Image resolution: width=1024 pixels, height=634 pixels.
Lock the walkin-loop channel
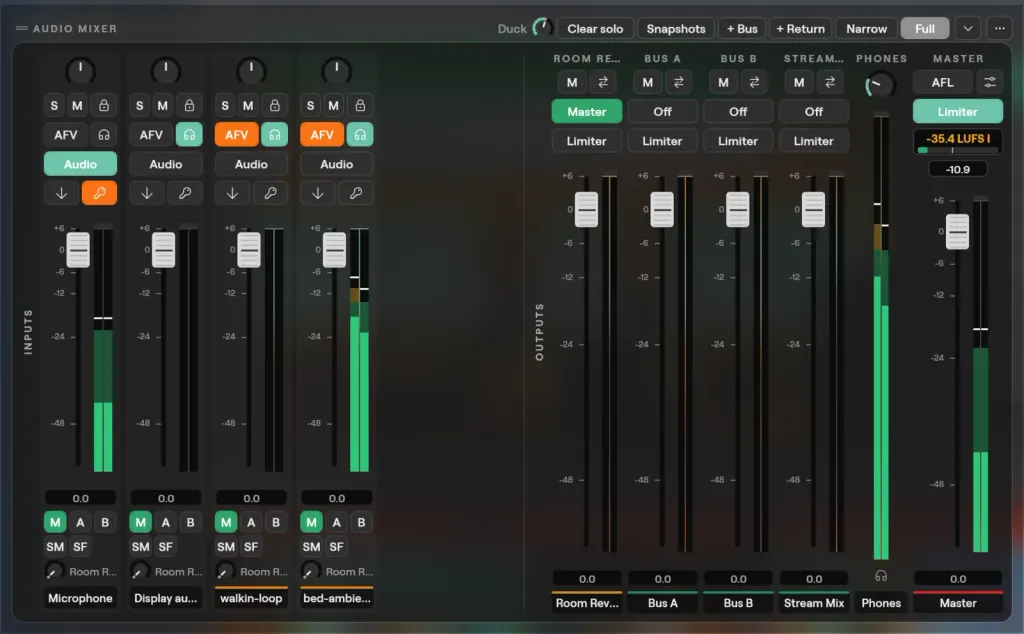275,105
